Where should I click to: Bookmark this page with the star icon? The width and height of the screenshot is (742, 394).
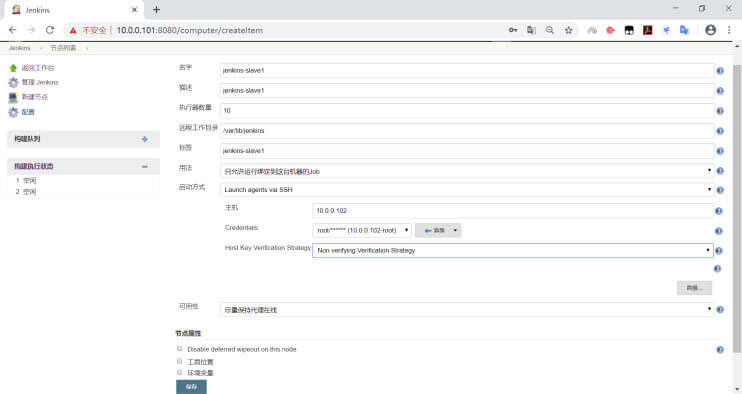click(x=568, y=30)
